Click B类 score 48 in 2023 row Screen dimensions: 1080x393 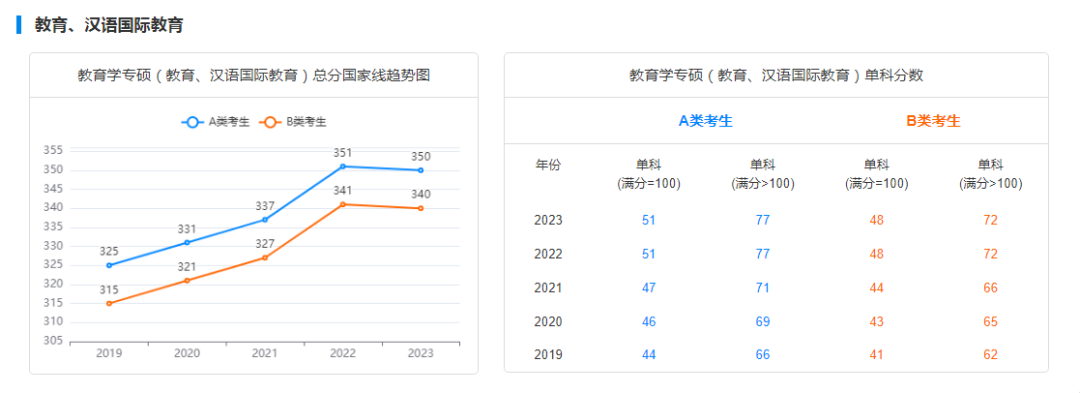pyautogui.click(x=877, y=220)
